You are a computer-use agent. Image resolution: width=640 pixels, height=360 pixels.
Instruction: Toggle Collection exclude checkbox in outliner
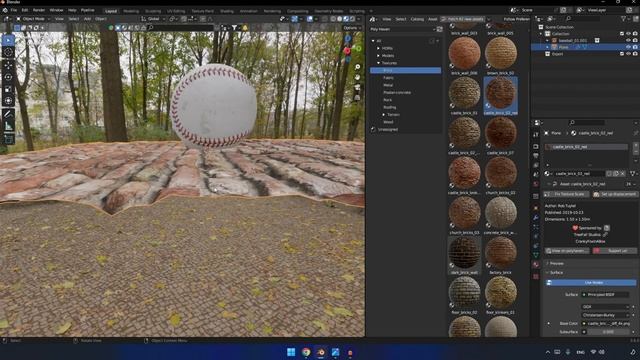point(622,33)
